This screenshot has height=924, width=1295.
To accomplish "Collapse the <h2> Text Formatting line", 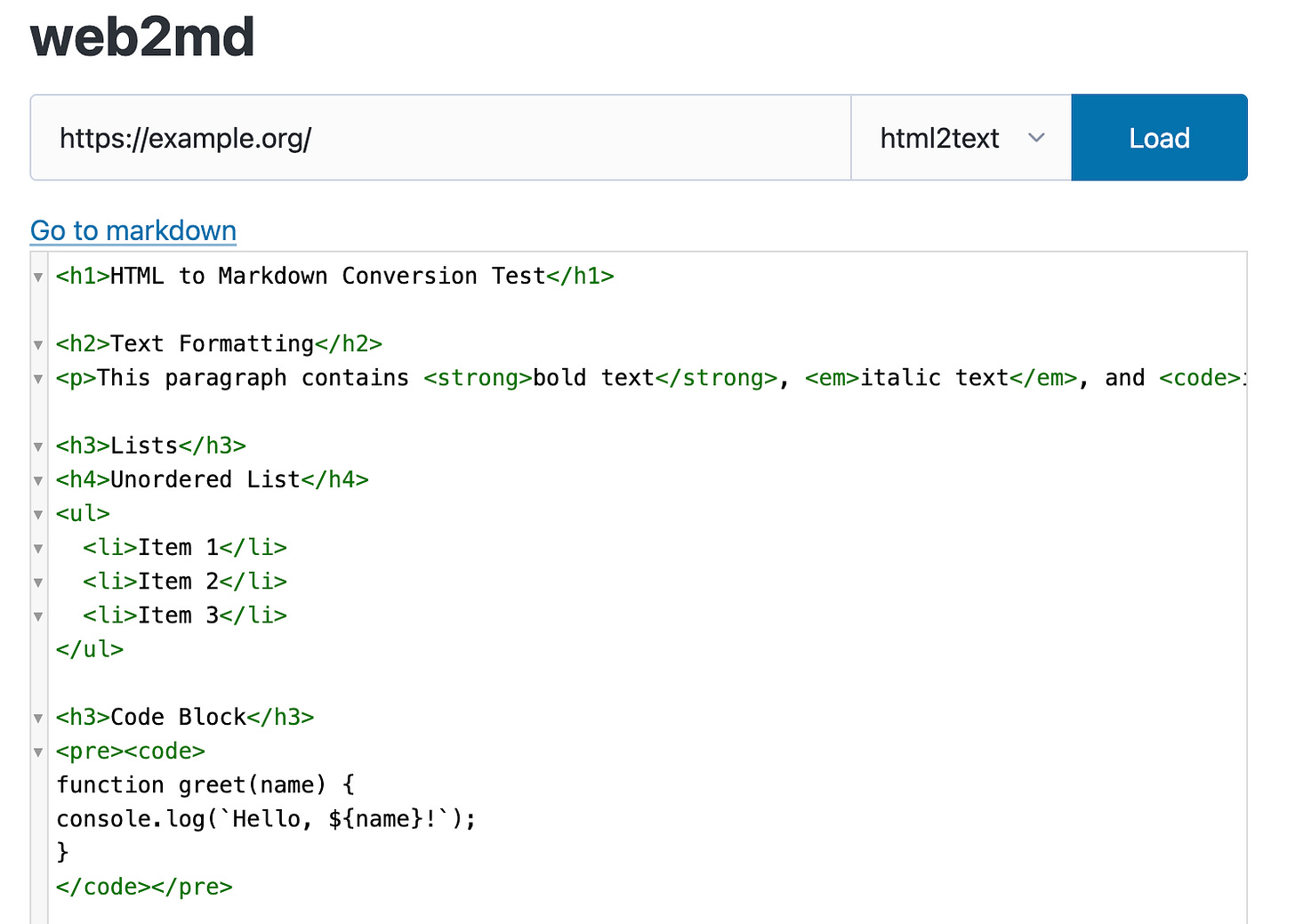I will point(37,344).
